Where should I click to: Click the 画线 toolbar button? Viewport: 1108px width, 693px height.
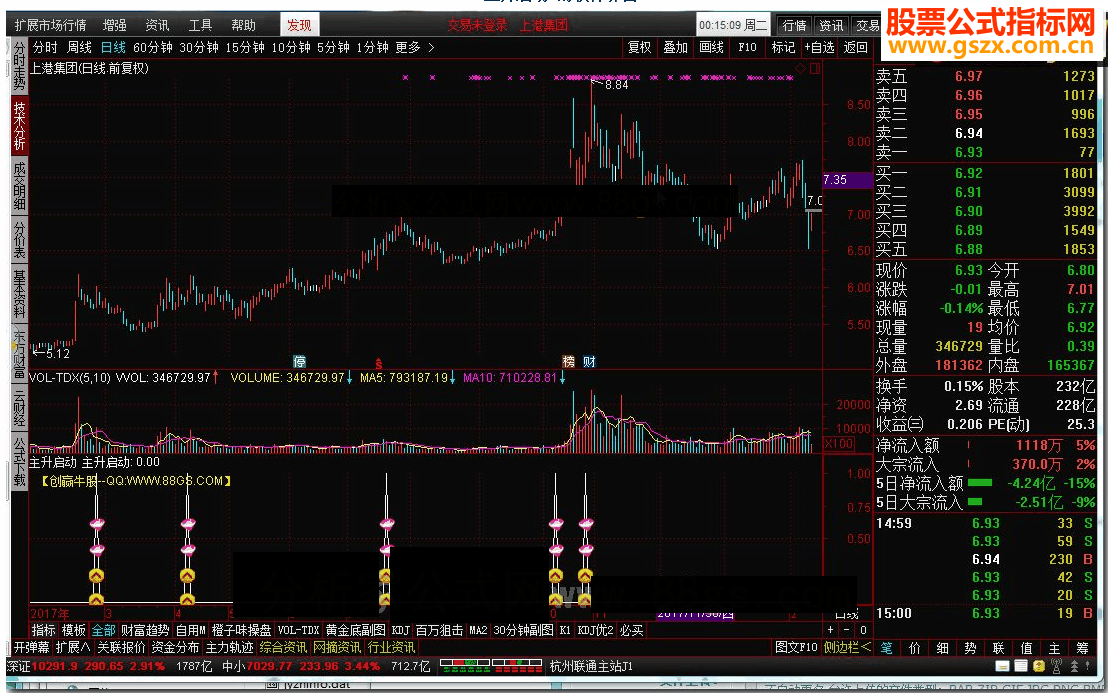pos(712,47)
